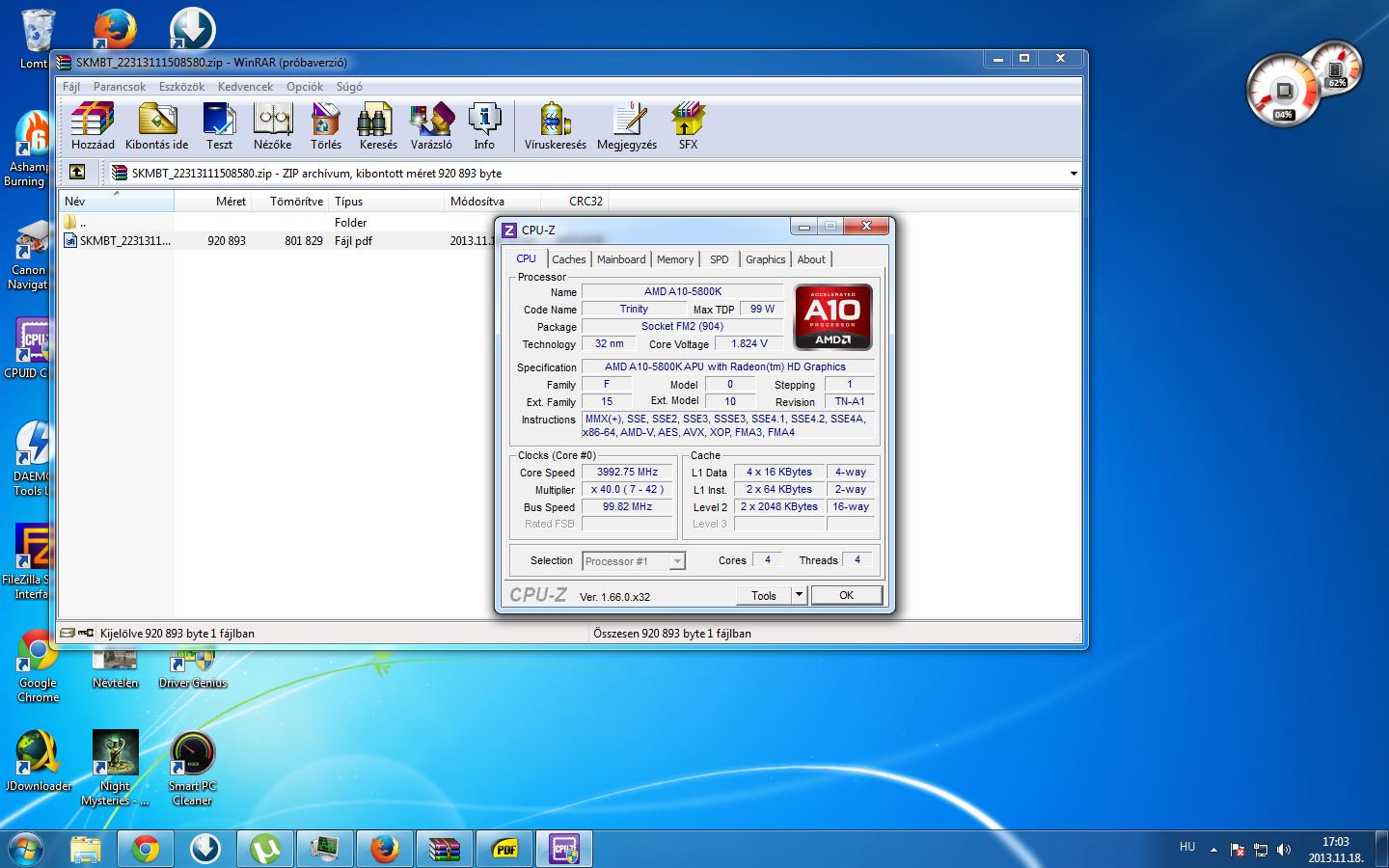Click the Hozzáad toolbar icon in WinRAR
Screen dimensions: 1389x868
pyautogui.click(x=93, y=126)
